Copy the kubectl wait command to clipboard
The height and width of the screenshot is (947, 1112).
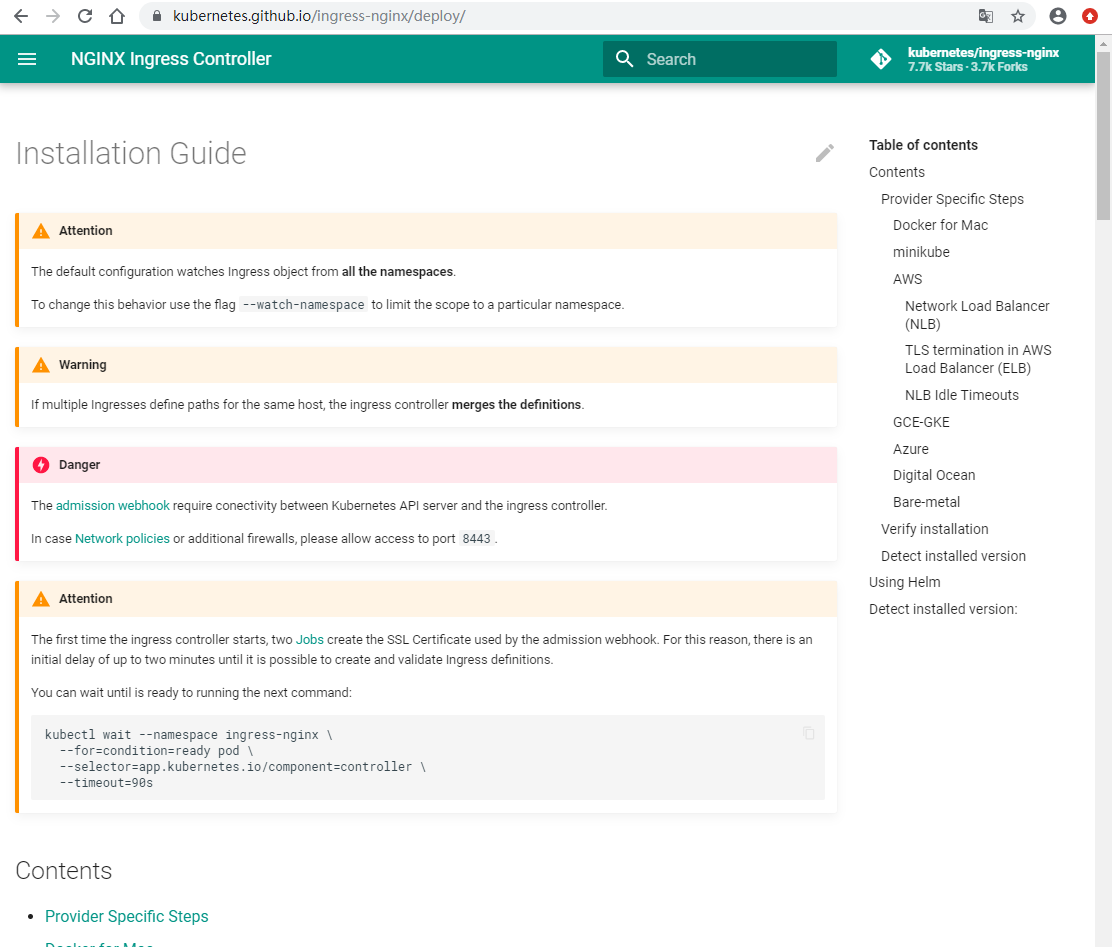(x=808, y=733)
